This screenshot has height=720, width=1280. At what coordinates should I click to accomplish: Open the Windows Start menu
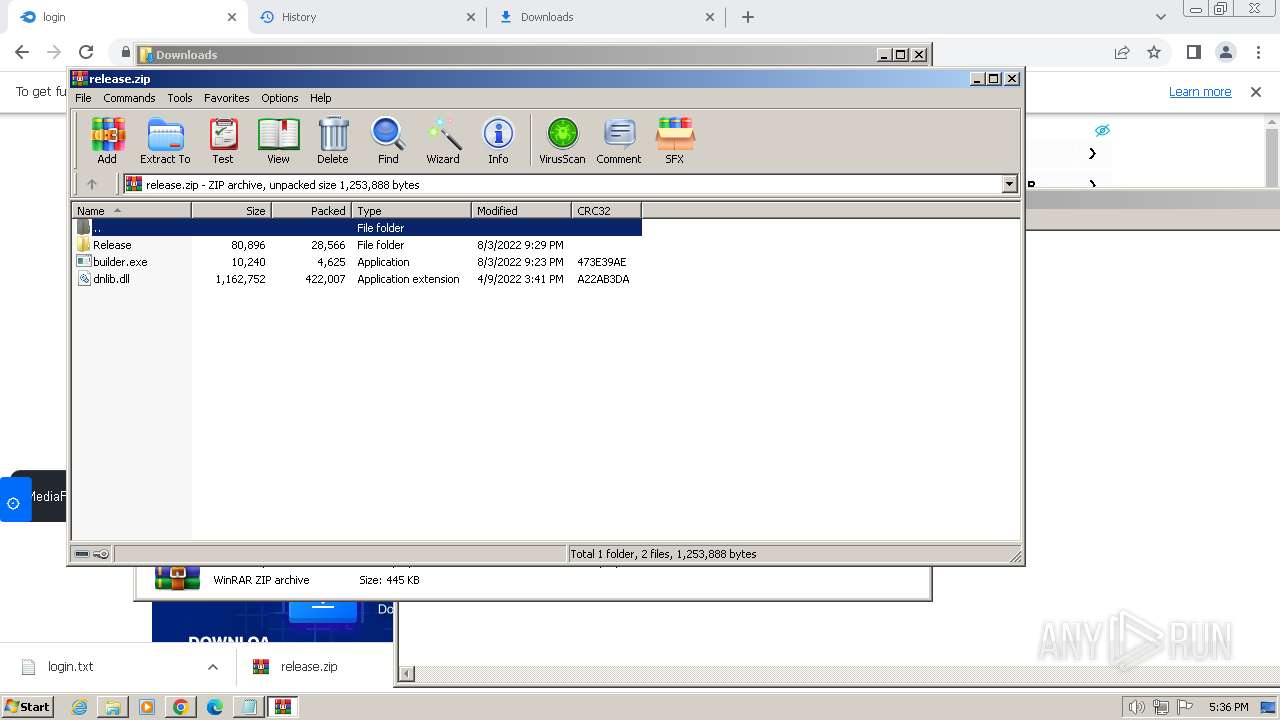click(x=28, y=706)
